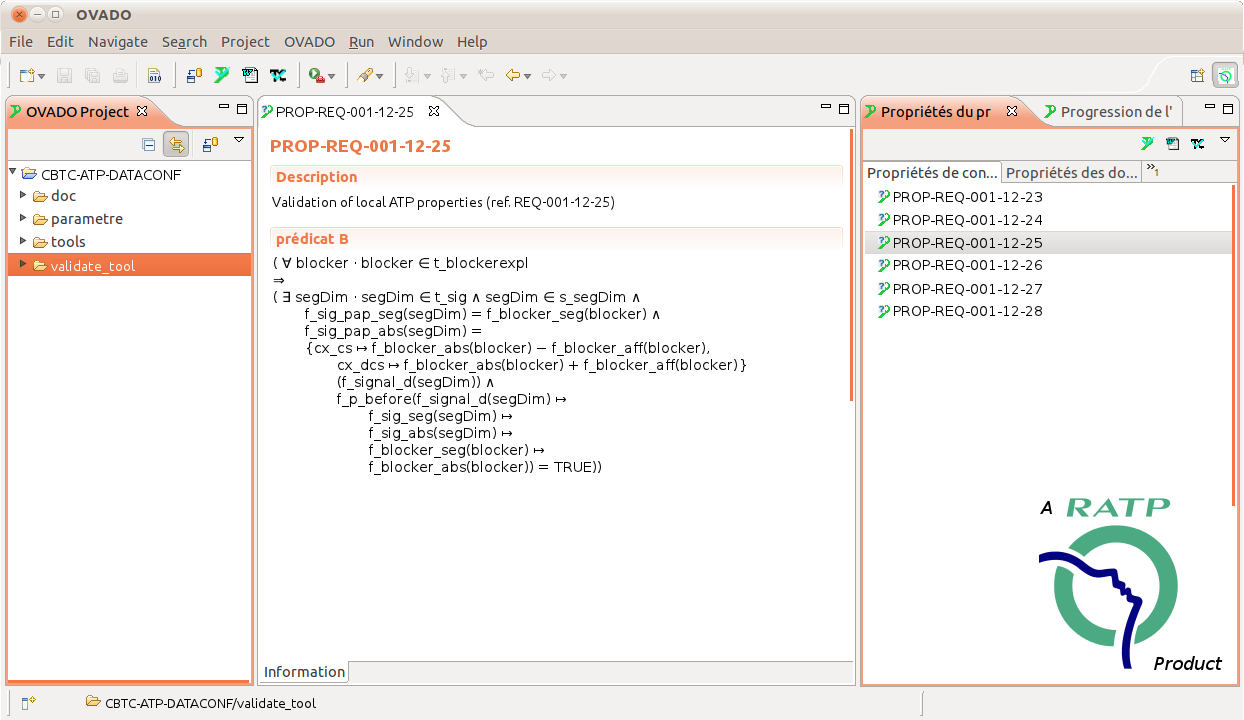Toggle the OVADO perspective button at top right
The height and width of the screenshot is (720, 1244).
(1224, 75)
